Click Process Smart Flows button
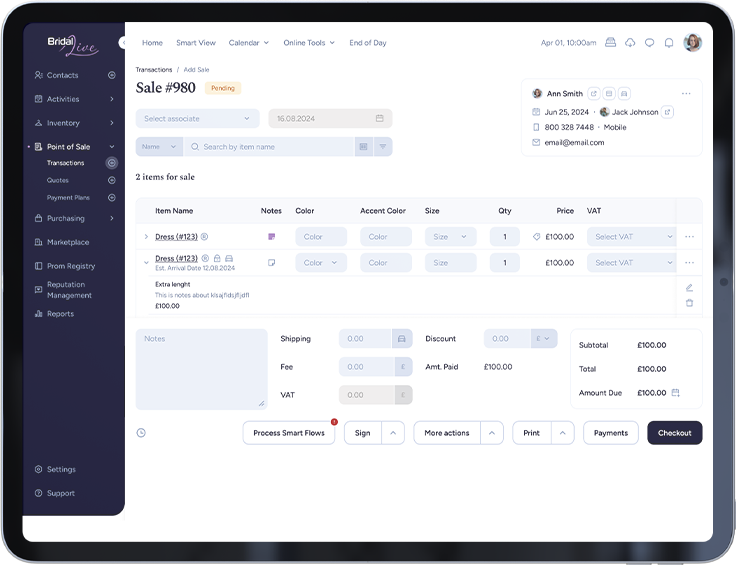 point(289,433)
